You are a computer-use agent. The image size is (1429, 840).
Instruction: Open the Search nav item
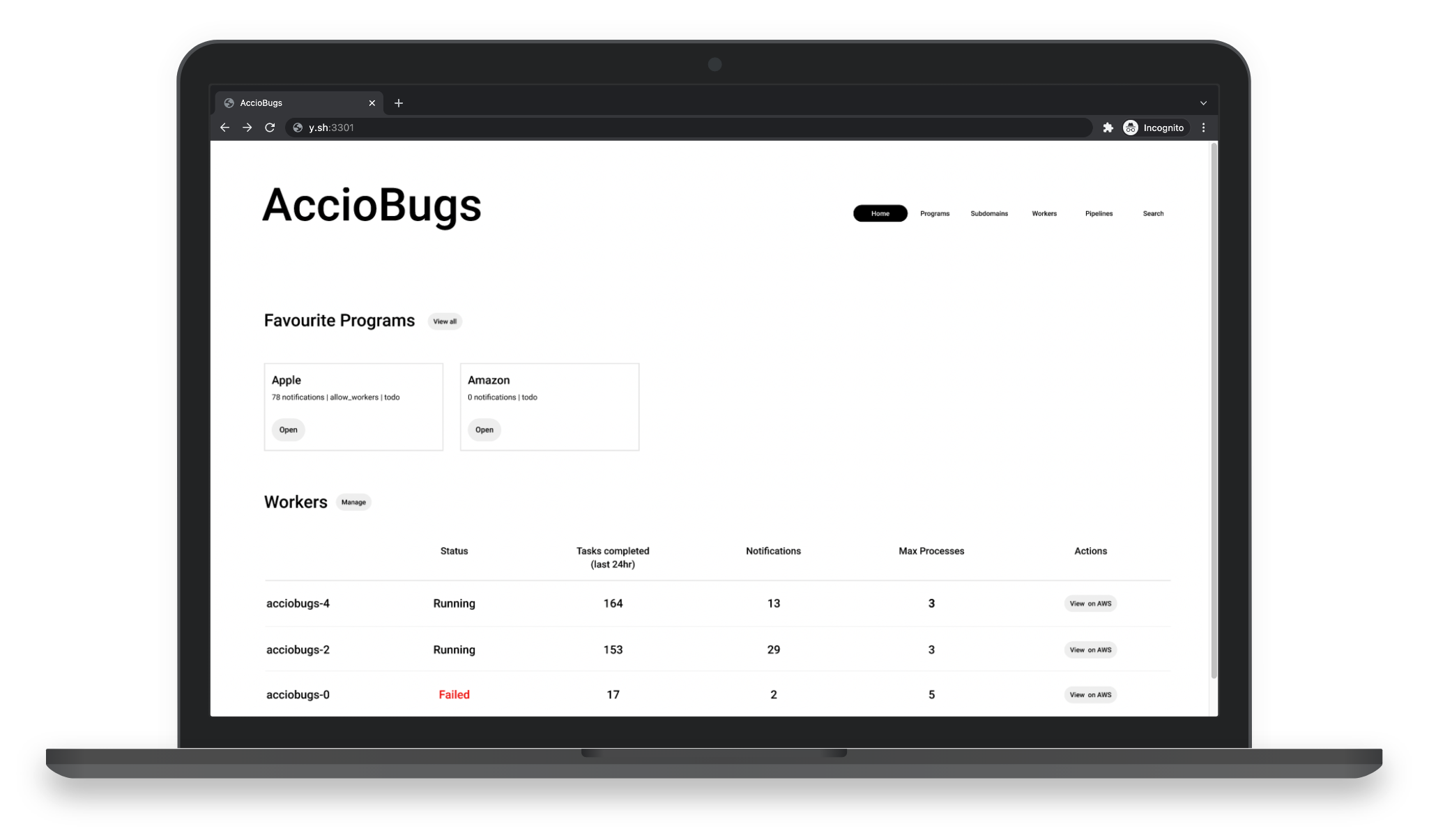1153,213
